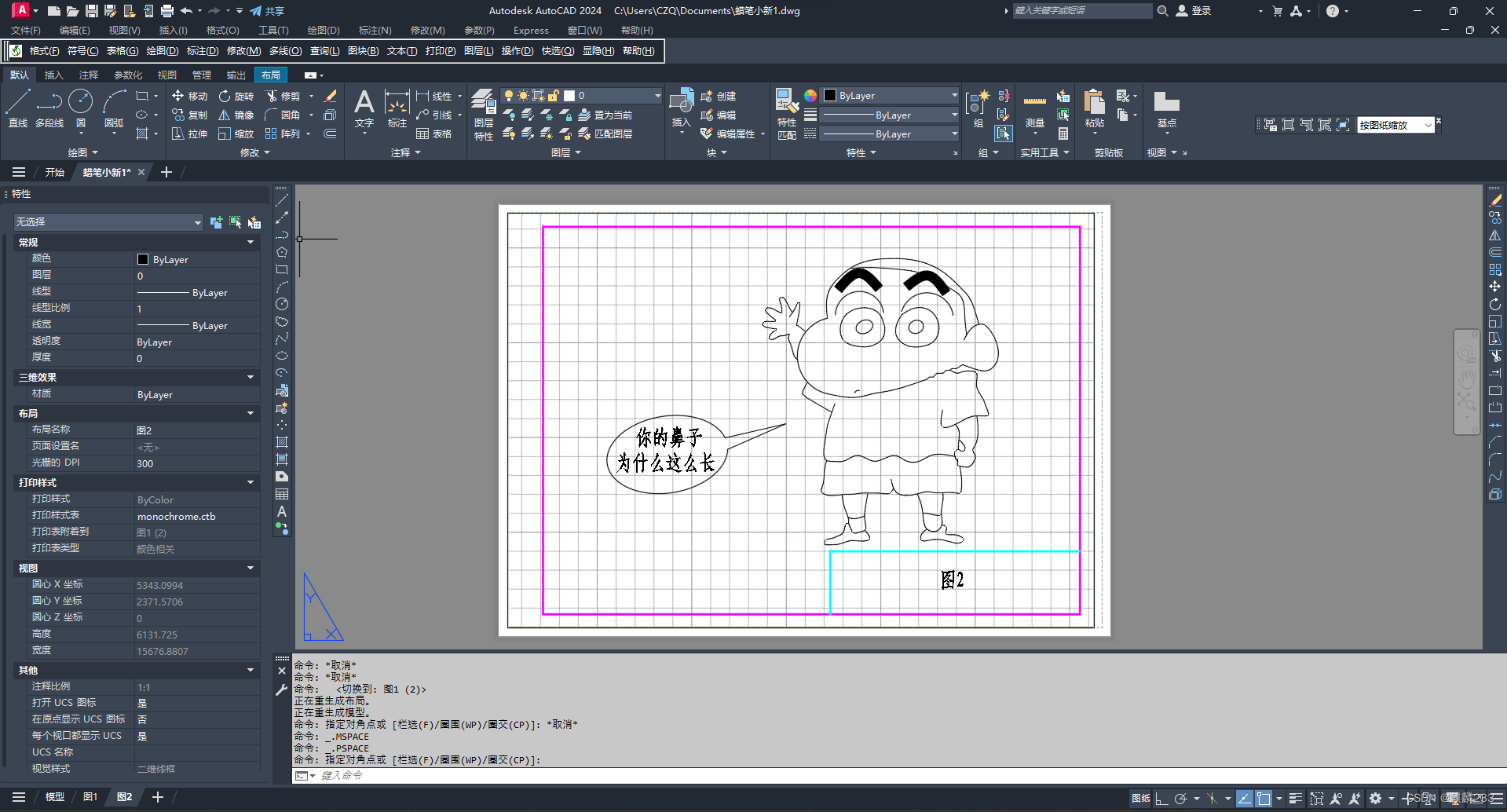Choose the Fillet (圆角) tool

tap(283, 115)
